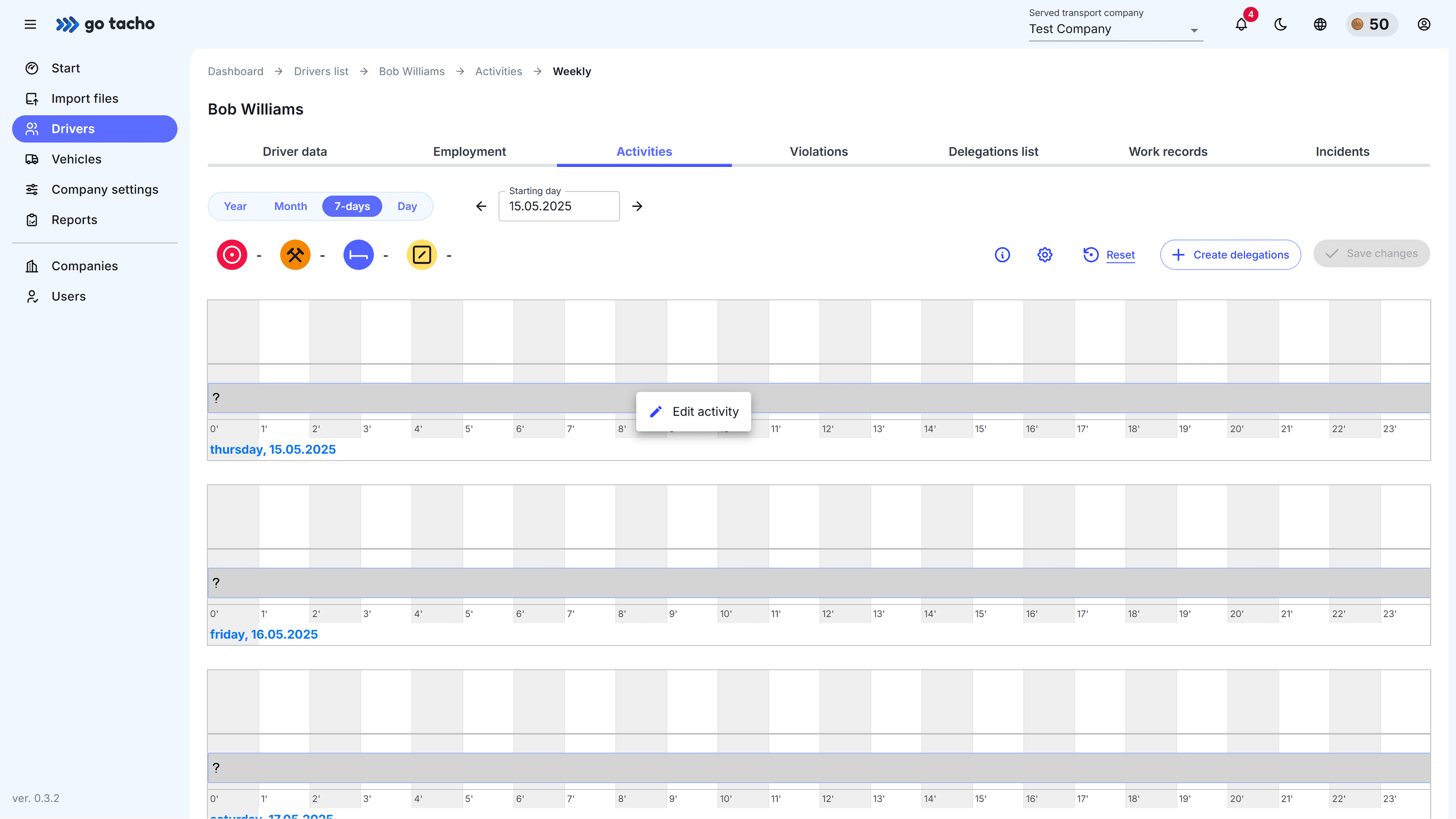Select the Day view option
This screenshot has height=819, width=1456.
point(407,205)
